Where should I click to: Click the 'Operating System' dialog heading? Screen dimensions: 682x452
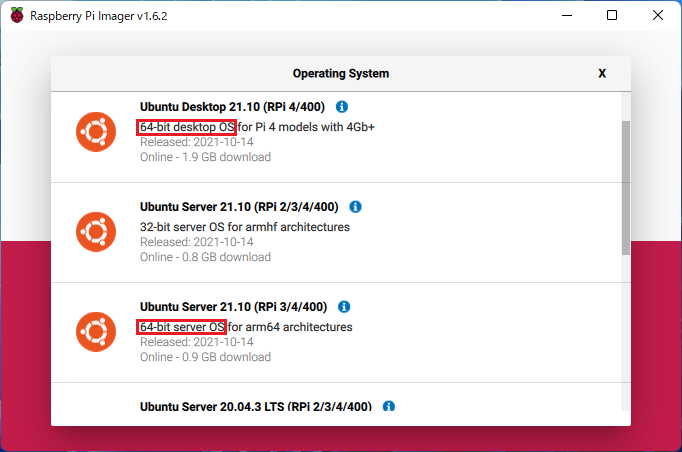pos(341,74)
